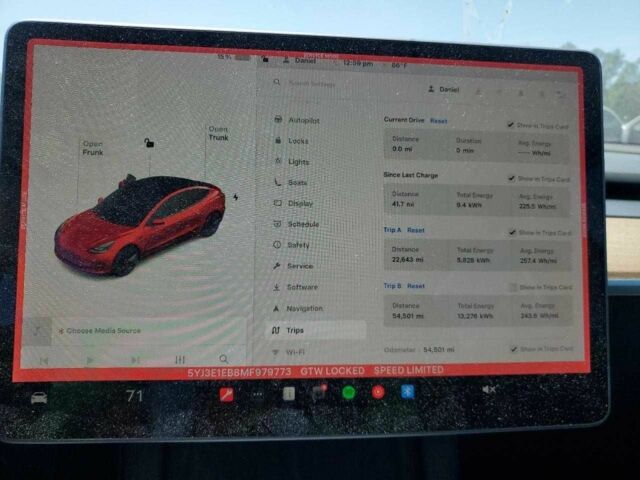The width and height of the screenshot is (640, 480).
Task: Tap Open Frunk
Action: coord(93,148)
